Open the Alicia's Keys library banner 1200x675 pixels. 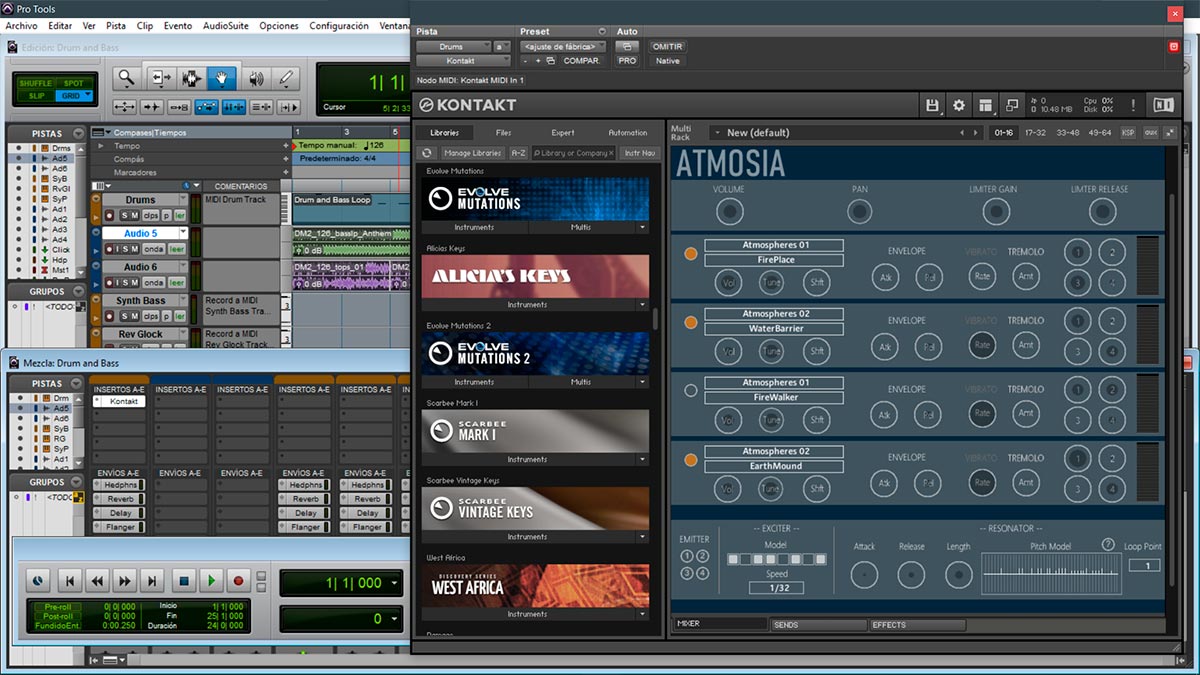tap(535, 276)
